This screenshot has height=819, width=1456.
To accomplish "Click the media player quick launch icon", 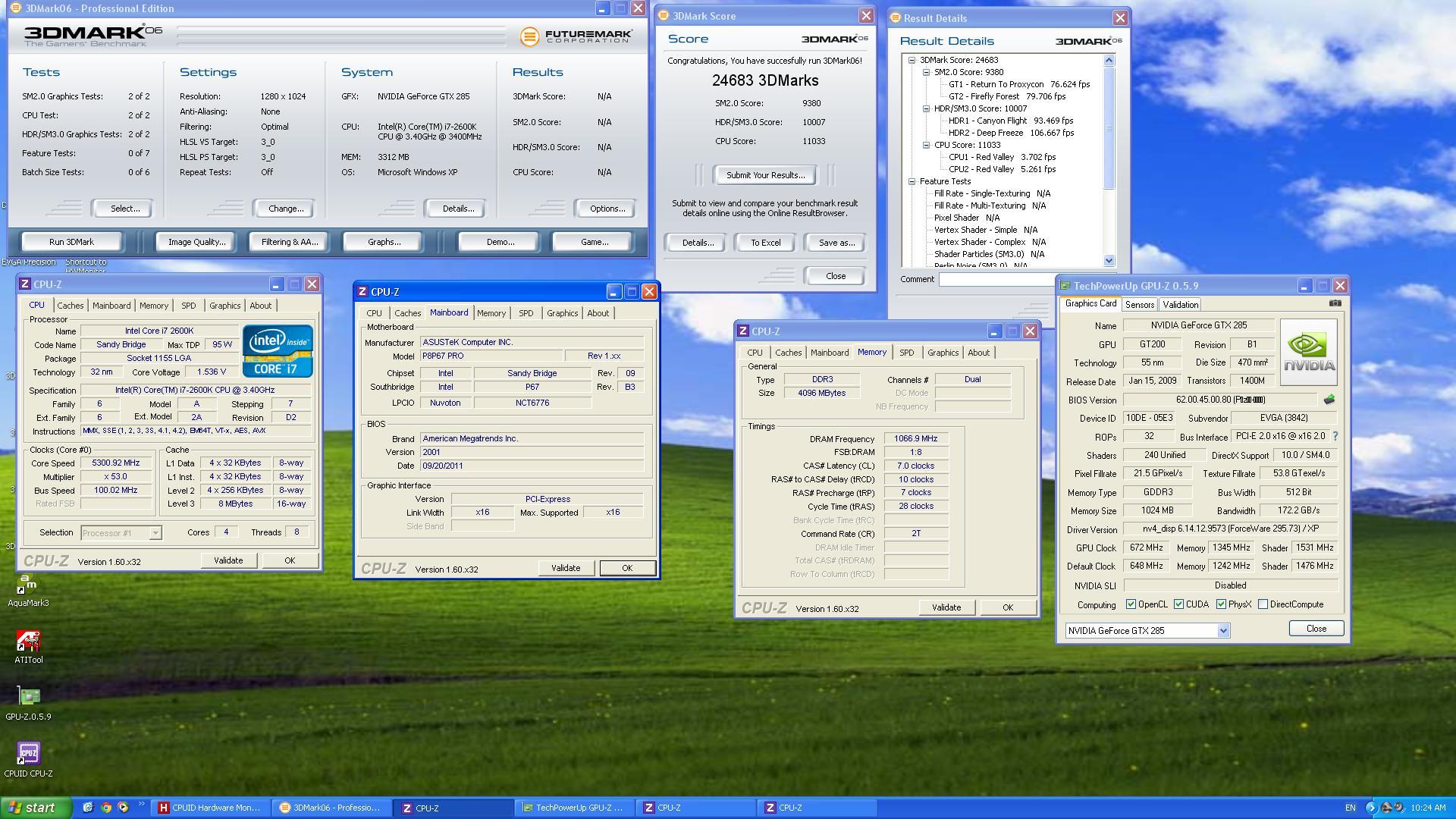I will (x=123, y=808).
